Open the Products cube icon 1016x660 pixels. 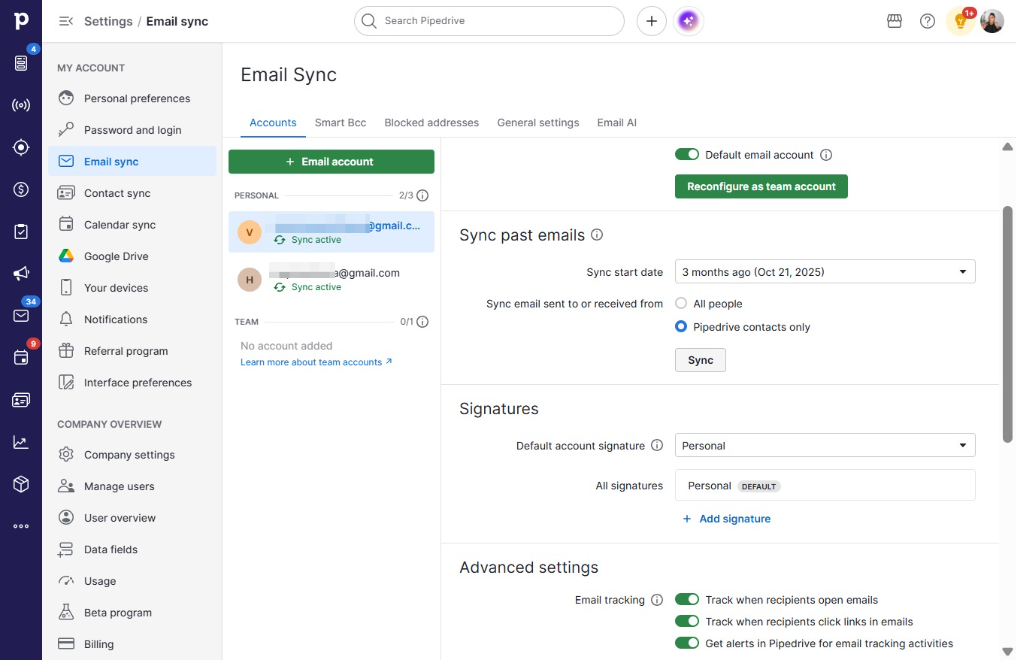point(21,484)
